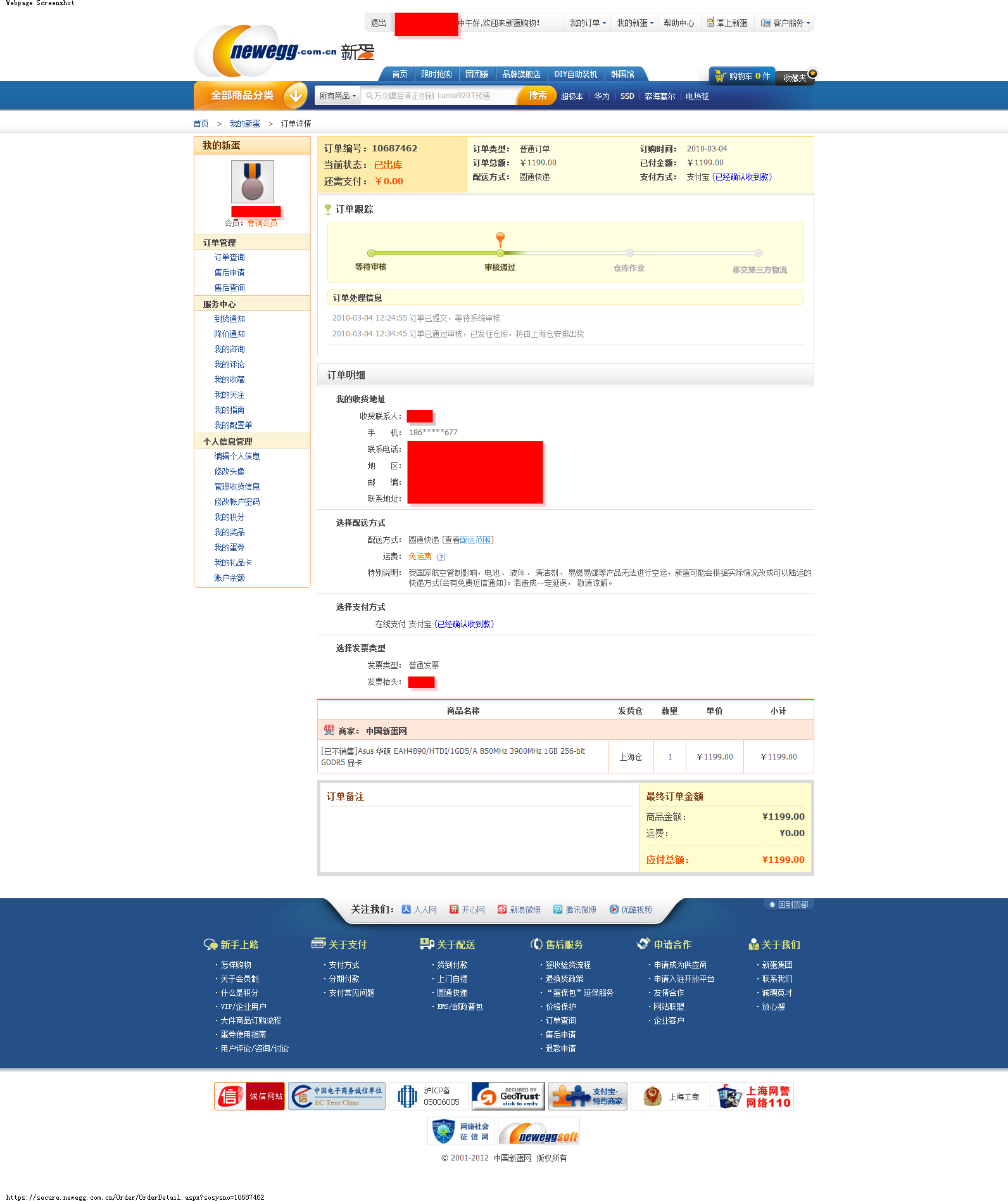Open the shopping cart icon
Image resolution: width=1008 pixels, height=1201 pixels.
point(720,77)
